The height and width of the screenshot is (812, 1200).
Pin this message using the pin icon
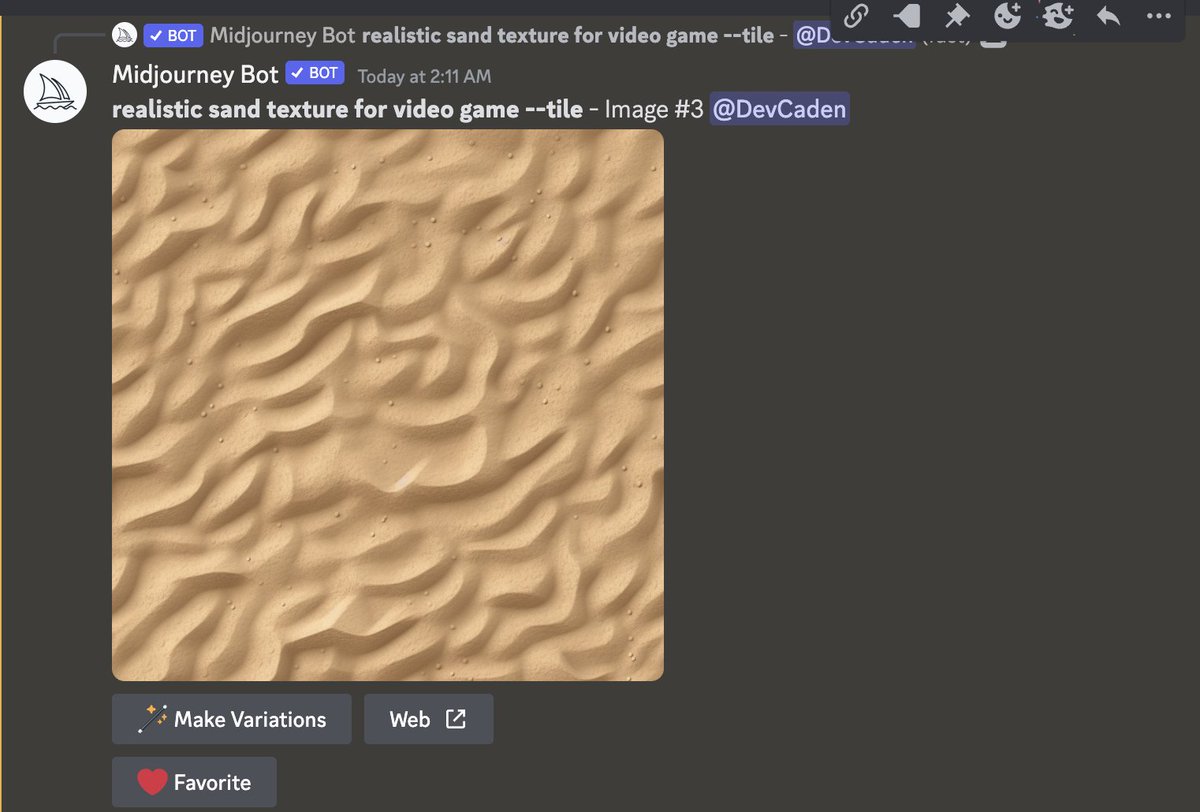pos(956,16)
